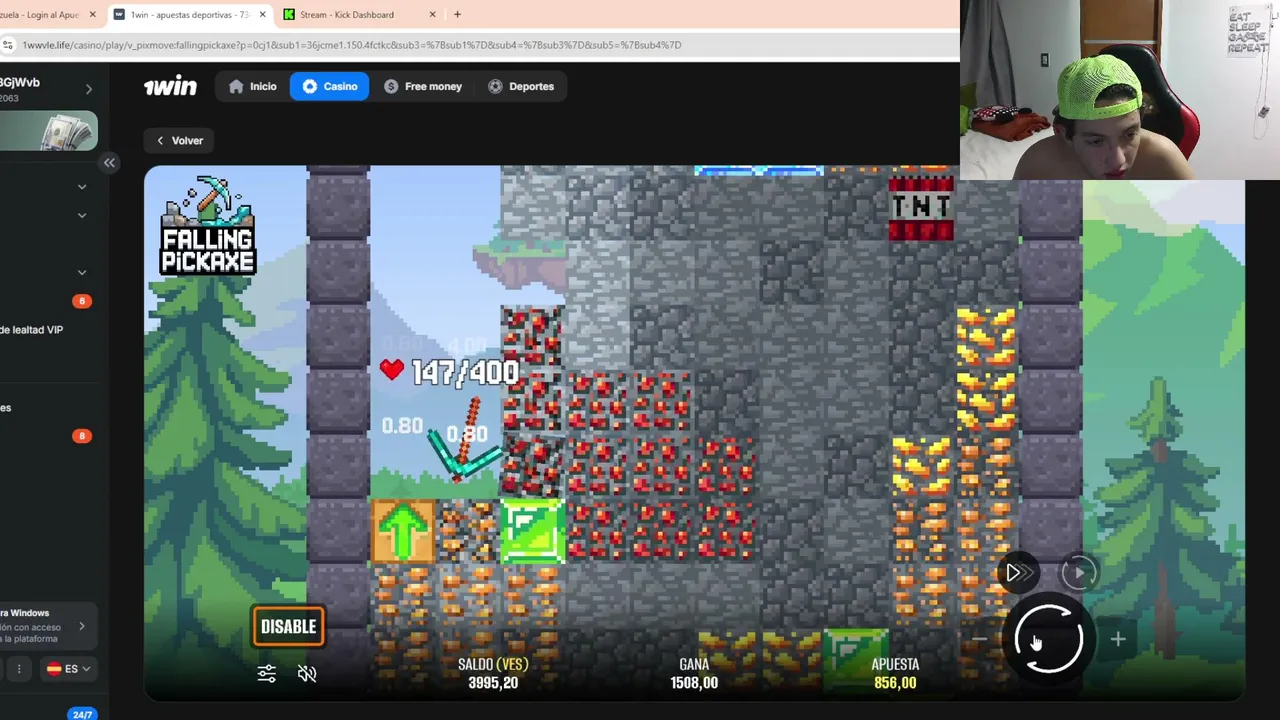
Task: Click the site info icon in address bar
Action: click(8, 45)
